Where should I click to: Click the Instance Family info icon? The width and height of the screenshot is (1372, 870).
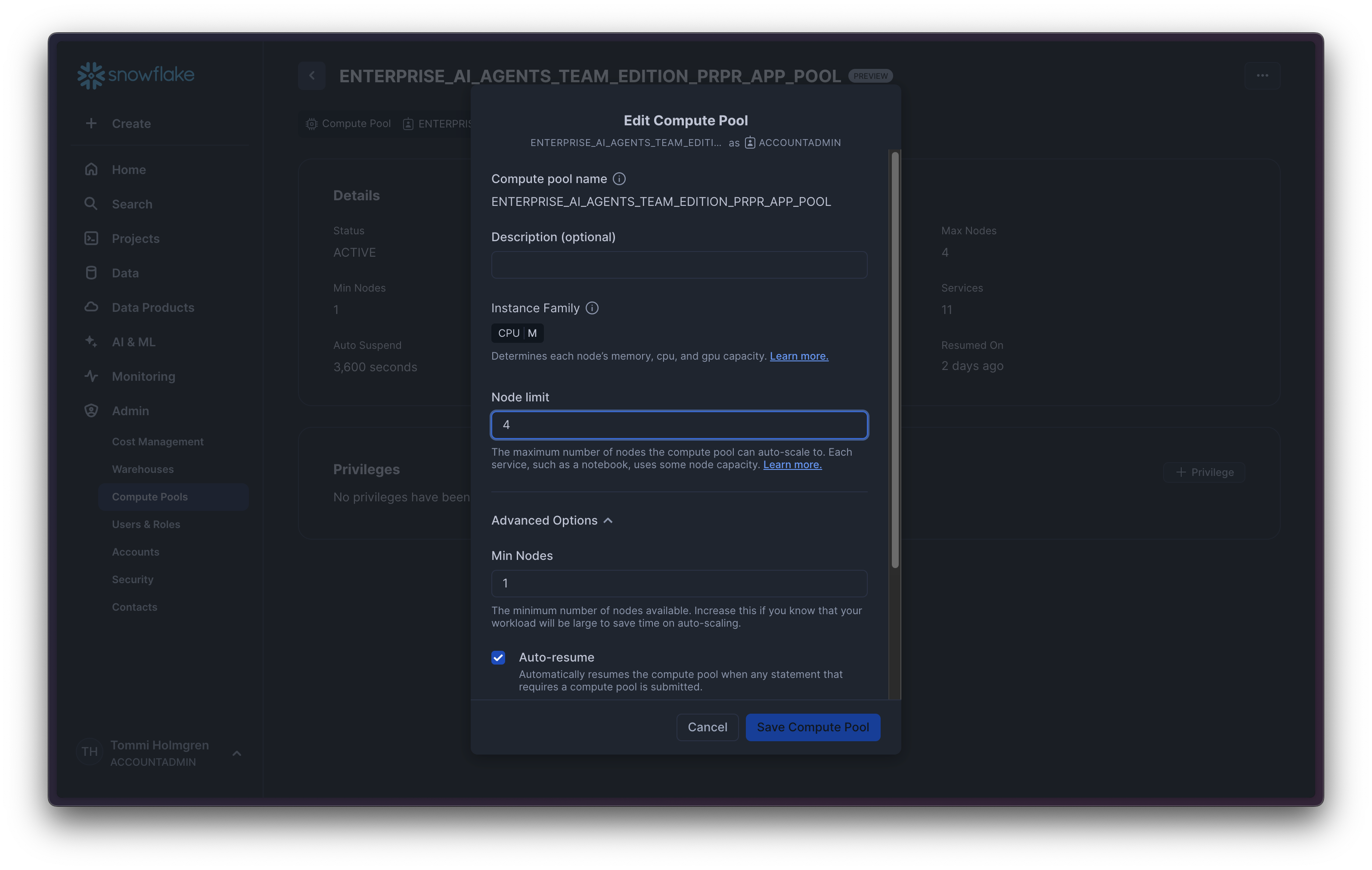[592, 308]
